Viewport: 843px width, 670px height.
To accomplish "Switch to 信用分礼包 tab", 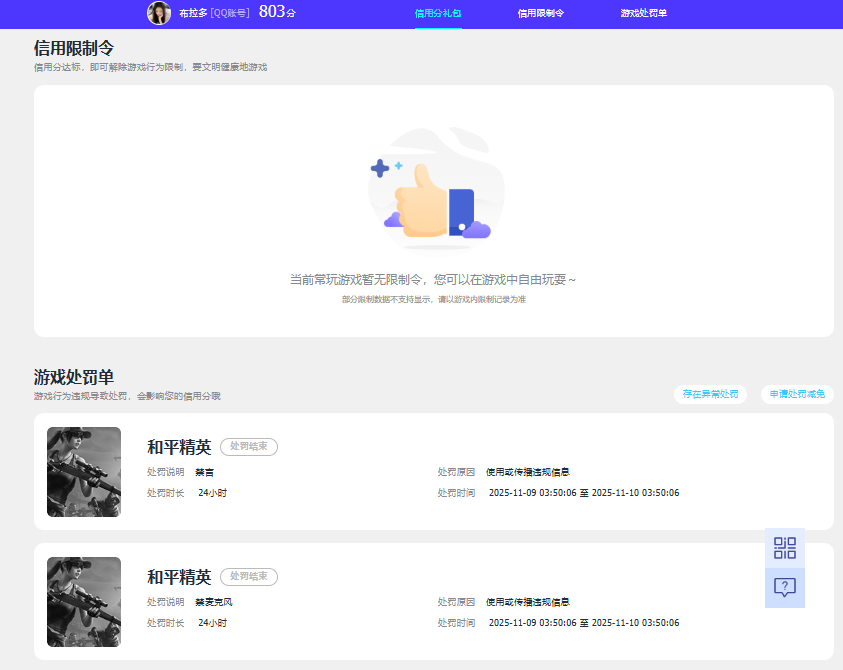I will [438, 13].
